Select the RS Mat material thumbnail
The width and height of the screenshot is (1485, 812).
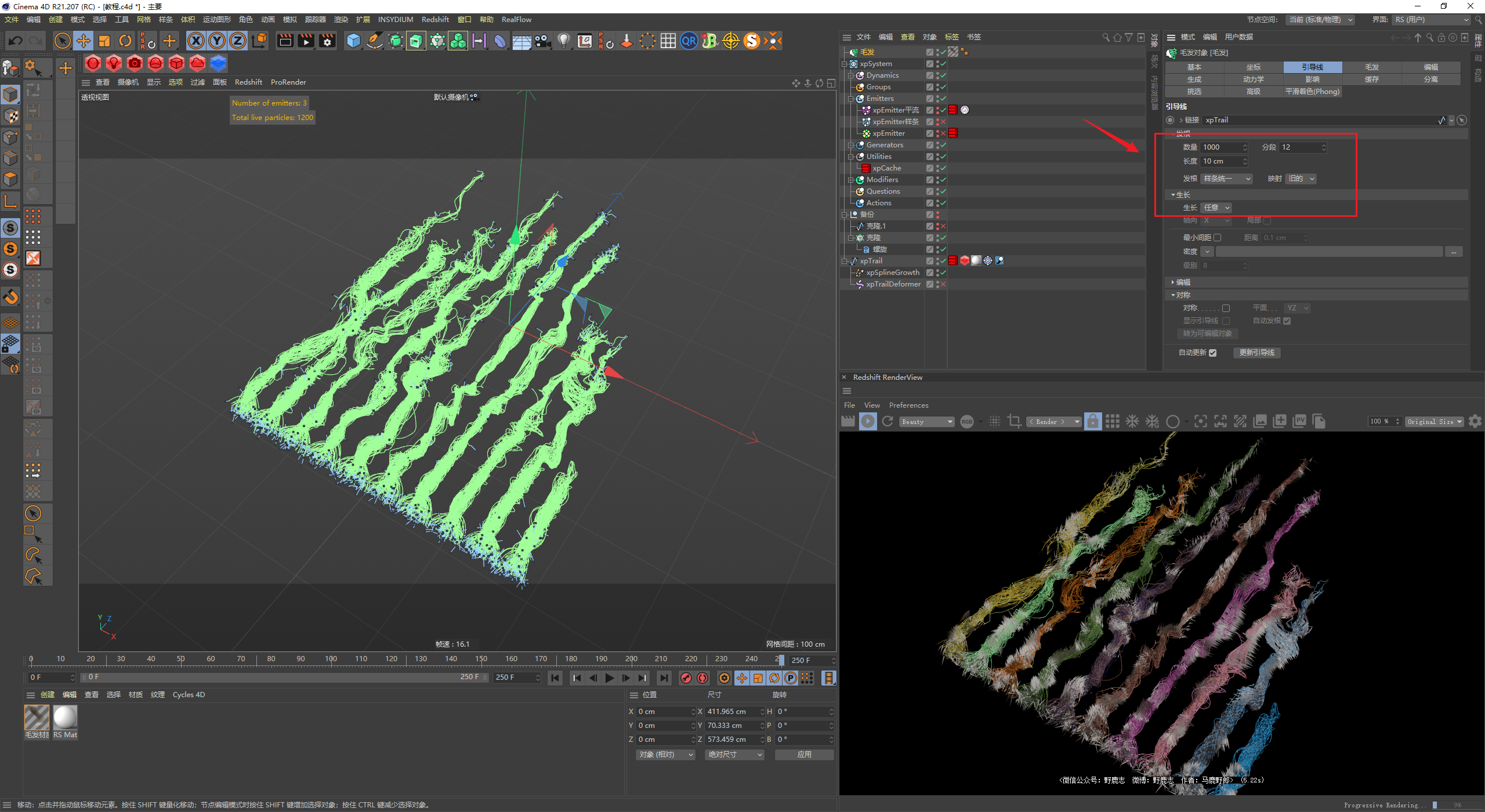tap(65, 718)
